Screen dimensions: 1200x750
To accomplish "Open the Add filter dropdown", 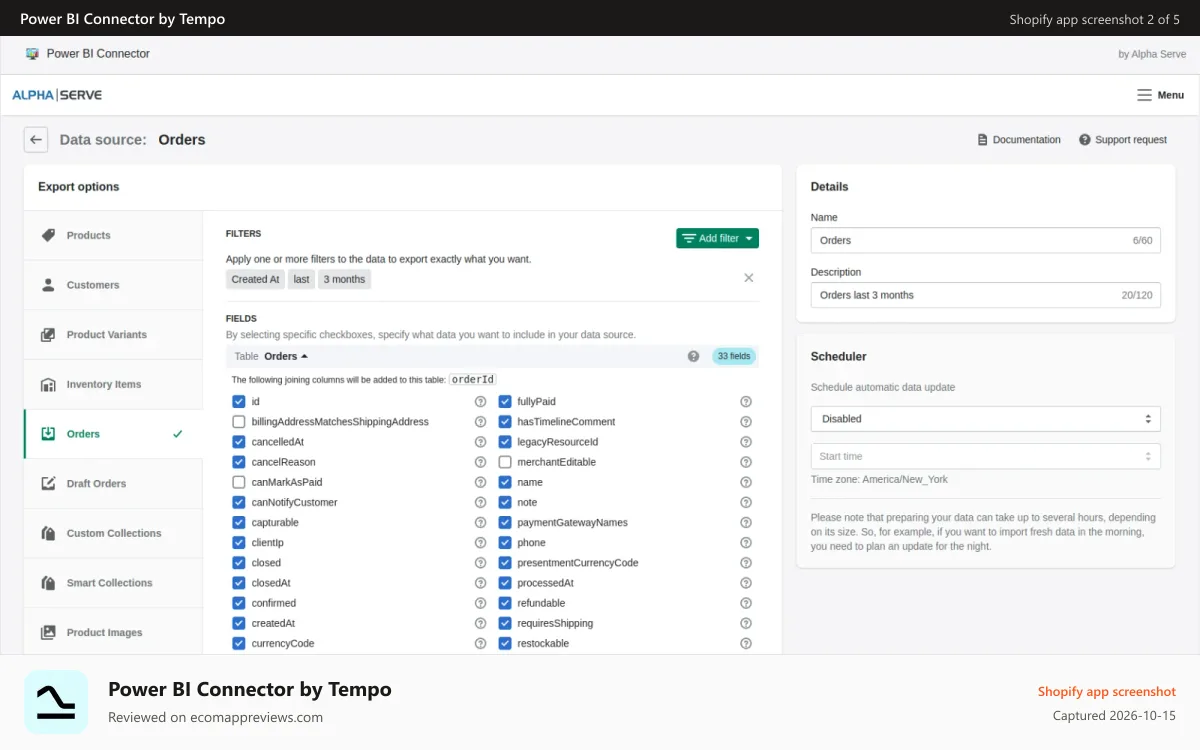I will pos(717,238).
